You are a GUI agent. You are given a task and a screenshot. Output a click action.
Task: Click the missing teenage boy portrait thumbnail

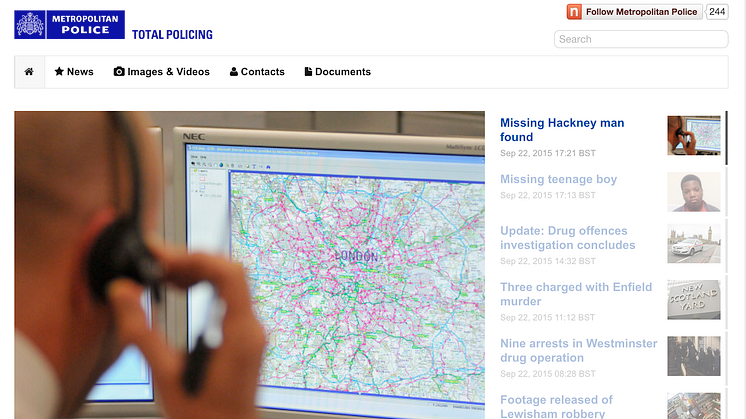pyautogui.click(x=694, y=192)
